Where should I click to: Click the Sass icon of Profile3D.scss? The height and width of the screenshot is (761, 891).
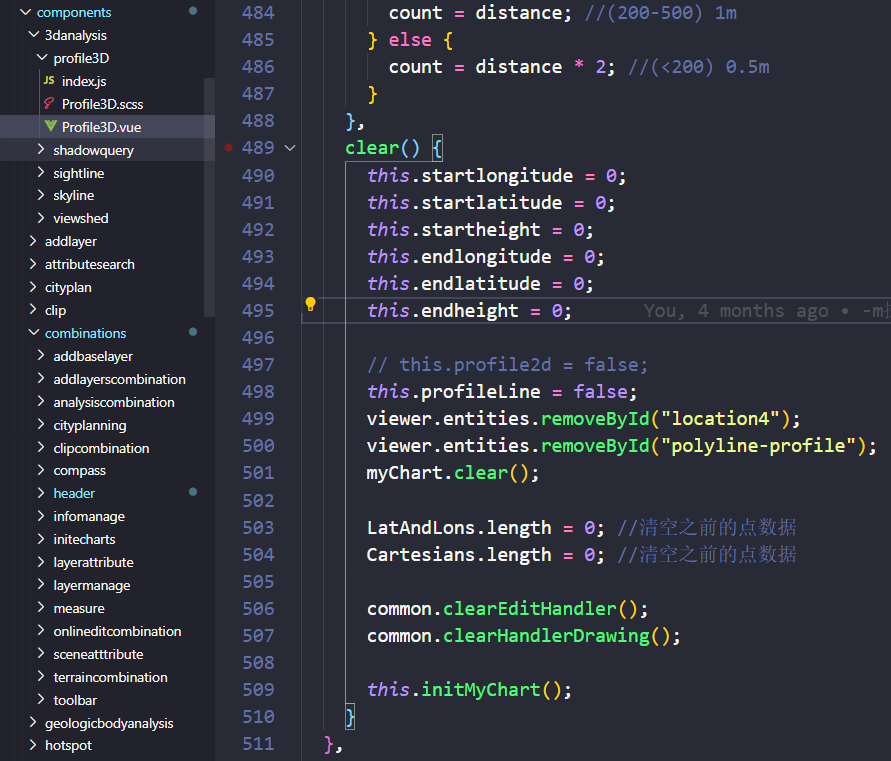pos(49,103)
